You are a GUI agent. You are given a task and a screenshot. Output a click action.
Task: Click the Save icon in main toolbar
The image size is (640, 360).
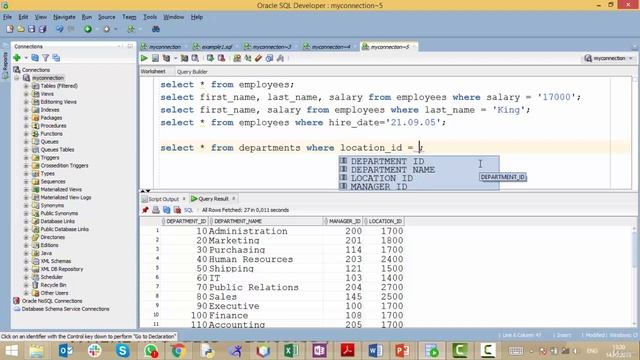tap(31, 29)
